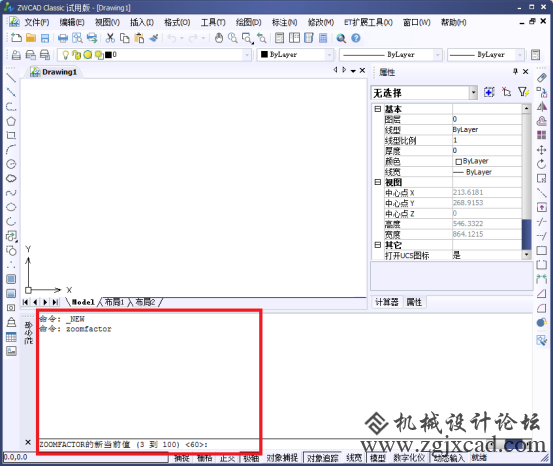Open the Layer Properties Manager icon
The height and width of the screenshot is (466, 553).
(16, 55)
